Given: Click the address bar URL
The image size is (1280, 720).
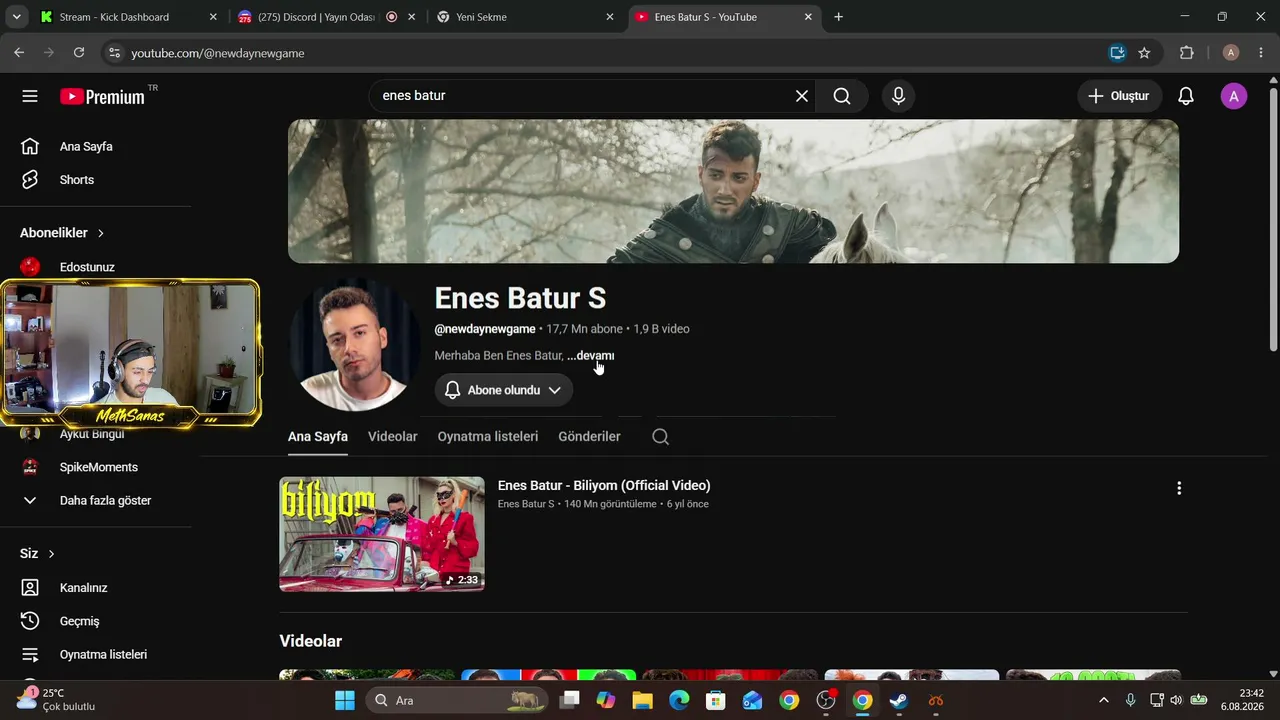Looking at the screenshot, I should tap(218, 53).
